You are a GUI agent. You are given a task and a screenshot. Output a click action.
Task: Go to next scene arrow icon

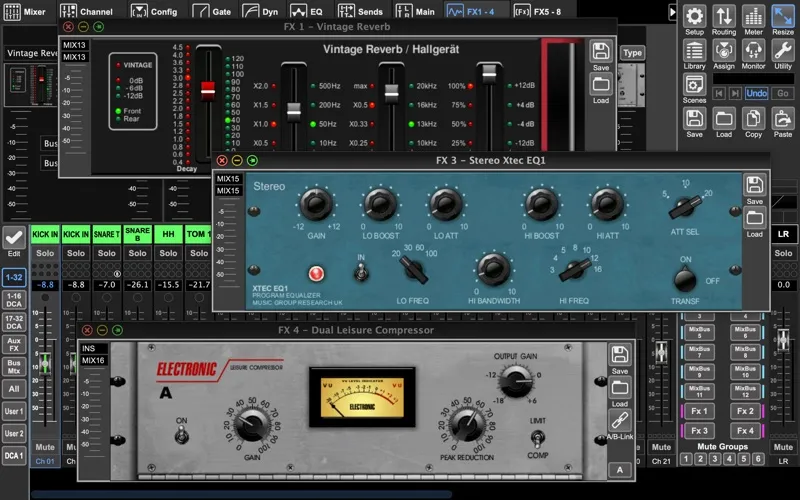click(735, 93)
